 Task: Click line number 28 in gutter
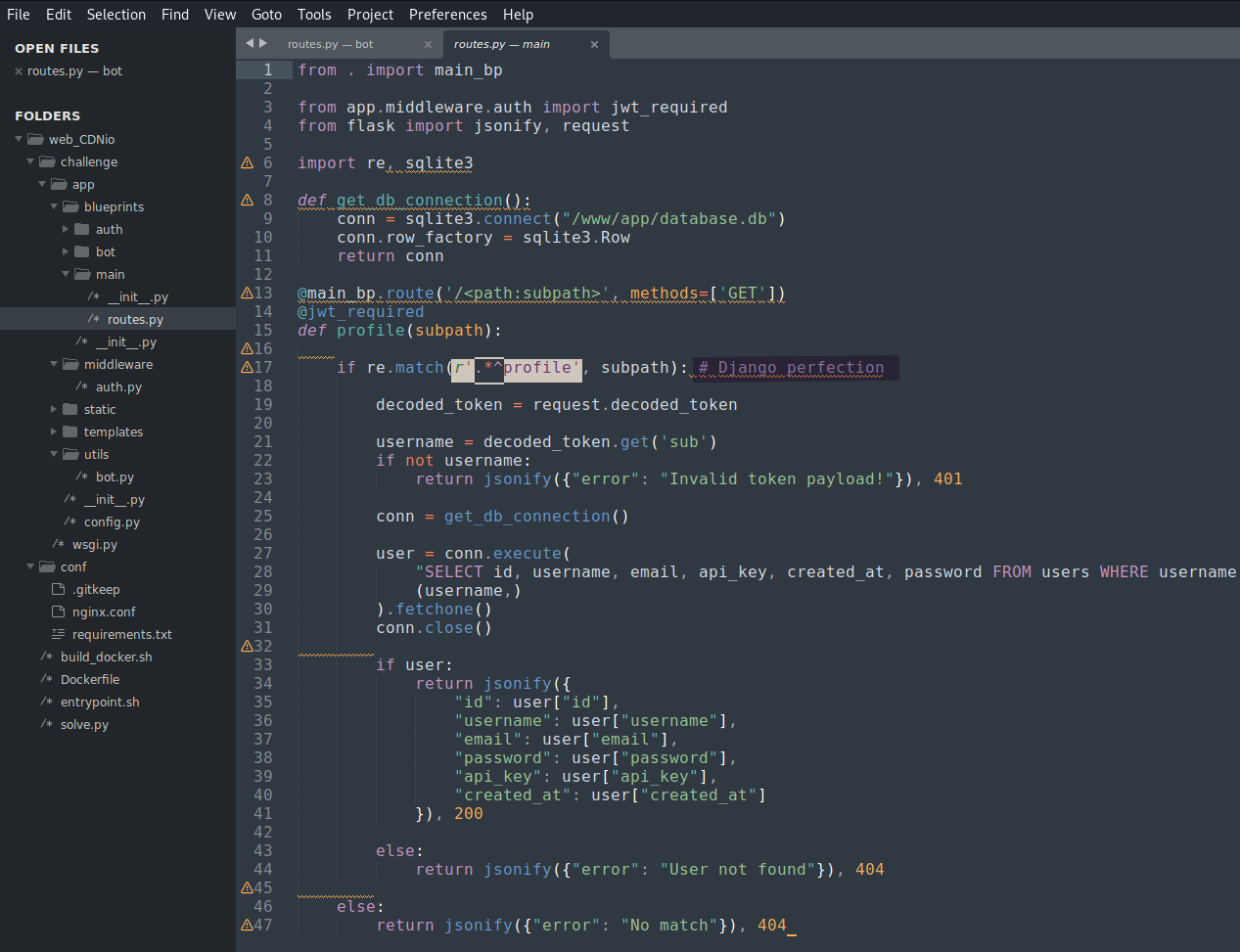pyautogui.click(x=262, y=572)
